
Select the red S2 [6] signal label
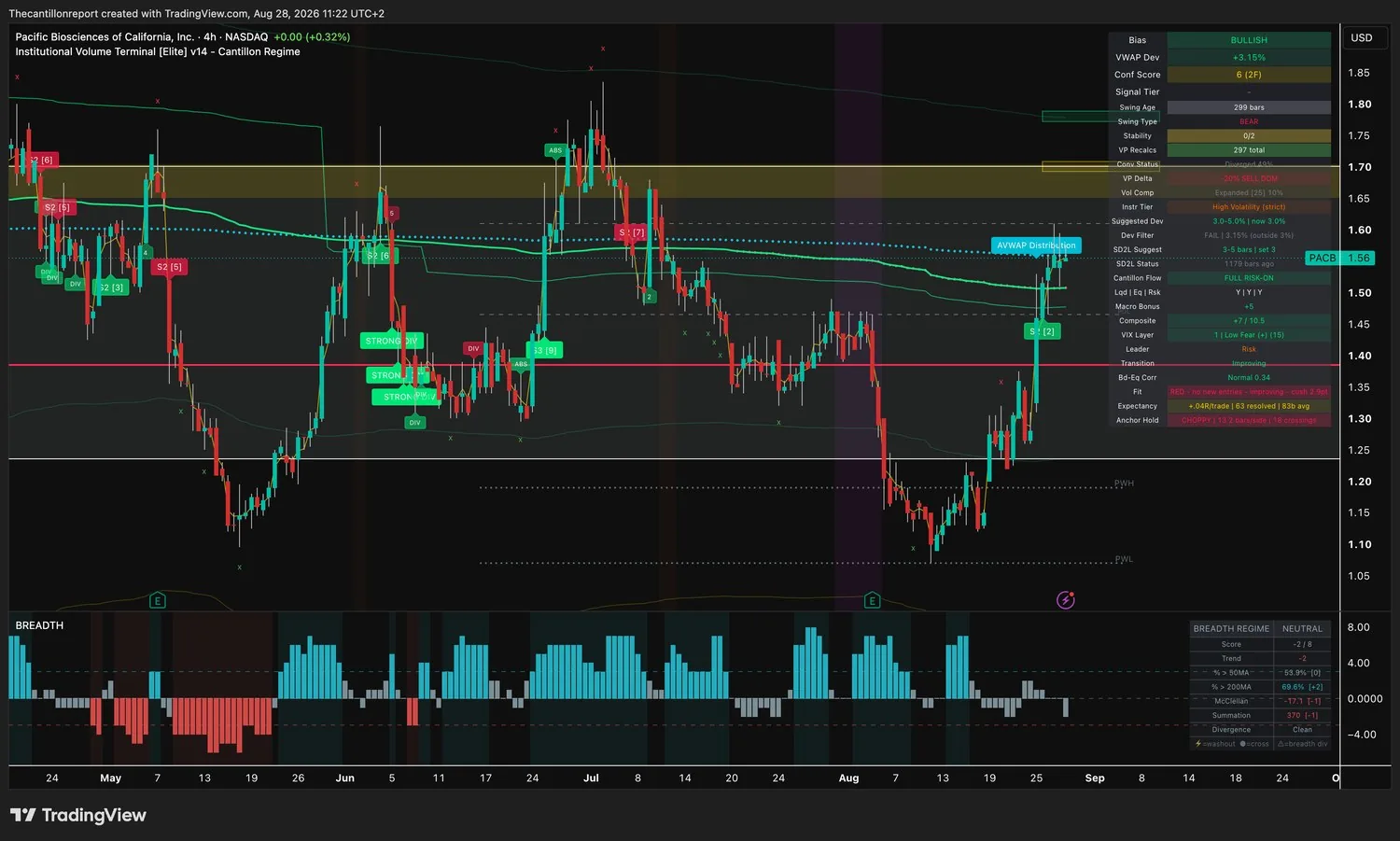point(41,160)
